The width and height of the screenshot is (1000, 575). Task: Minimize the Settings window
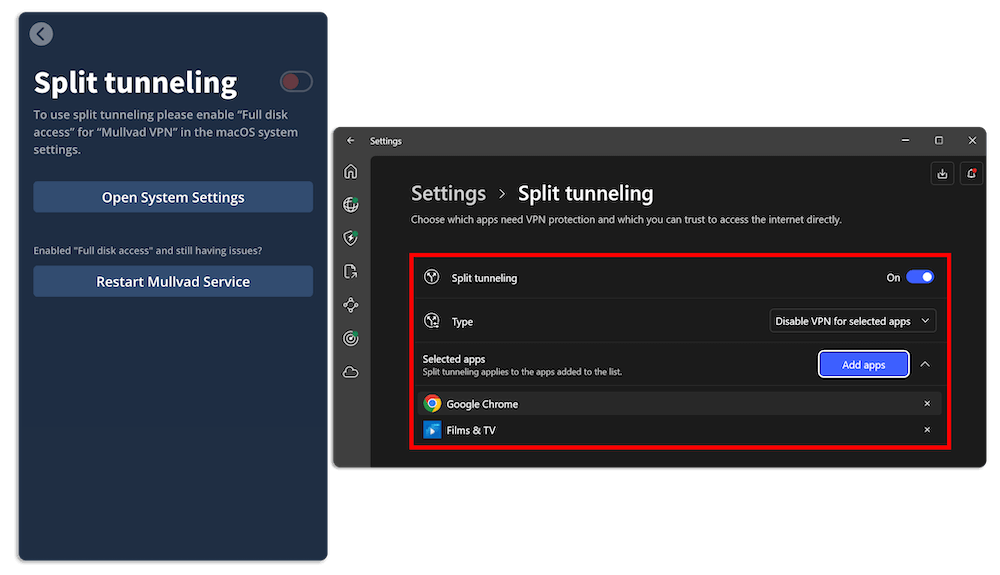point(905,140)
